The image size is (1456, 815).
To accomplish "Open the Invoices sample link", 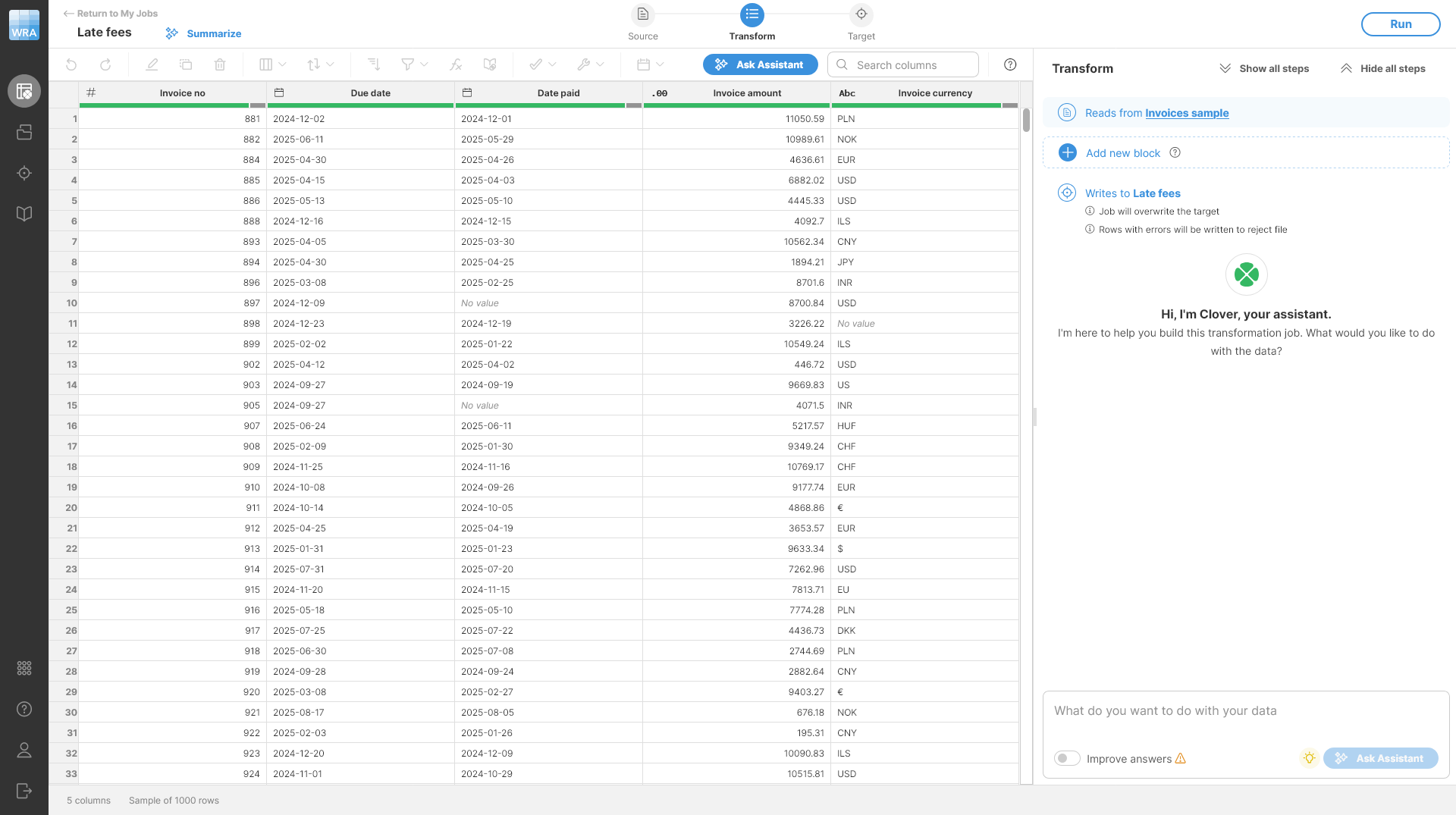I will (1187, 113).
